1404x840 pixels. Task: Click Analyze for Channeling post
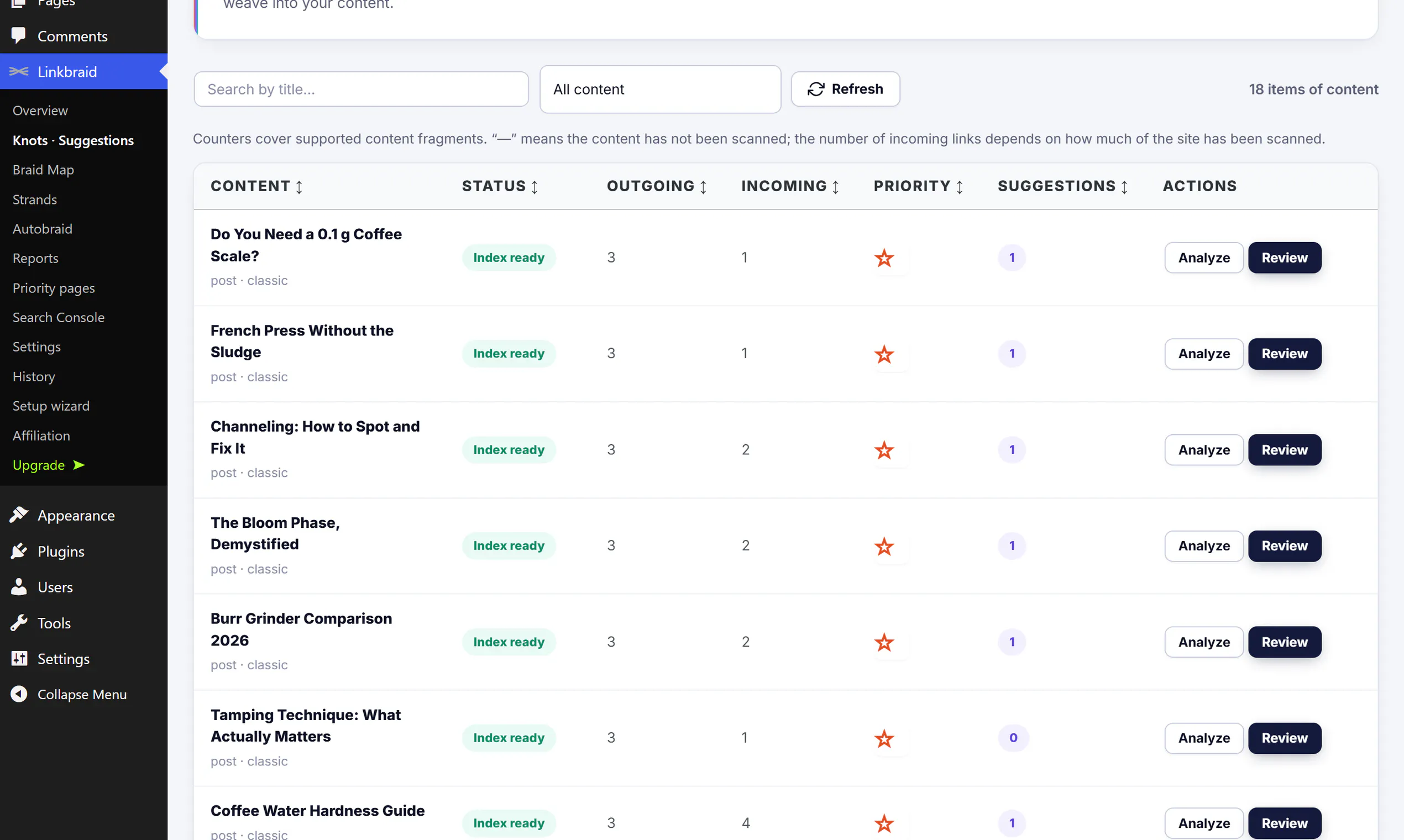click(1203, 450)
